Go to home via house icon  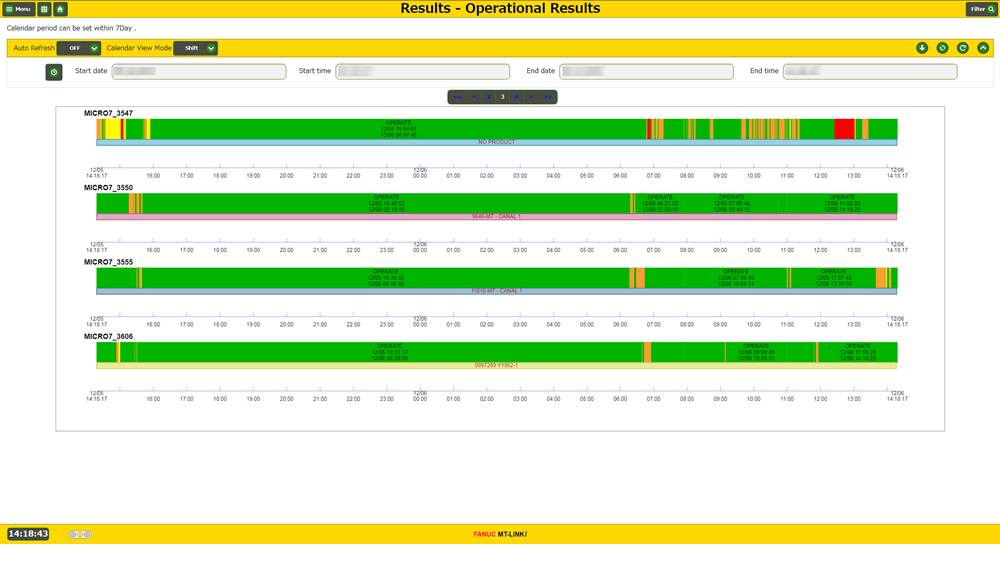tap(60, 9)
